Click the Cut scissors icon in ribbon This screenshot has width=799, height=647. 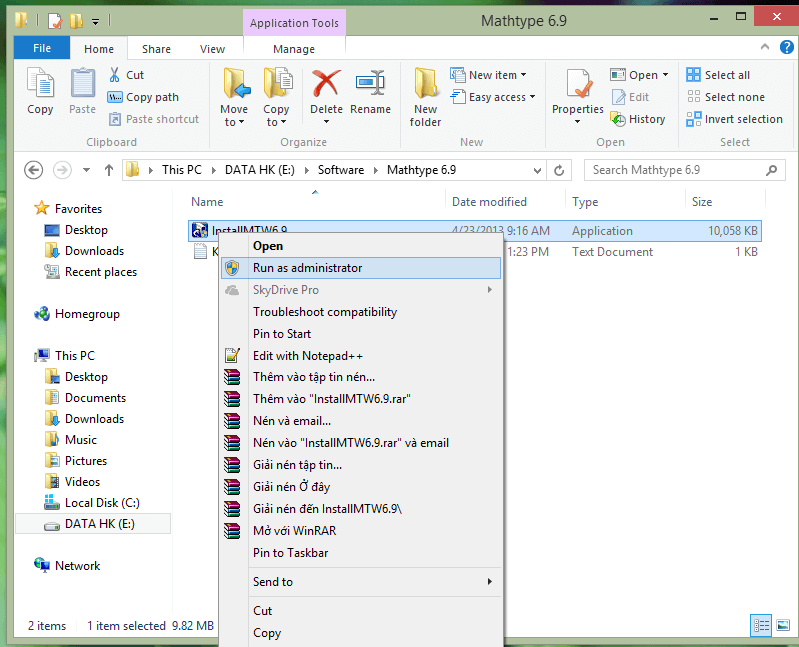point(115,75)
